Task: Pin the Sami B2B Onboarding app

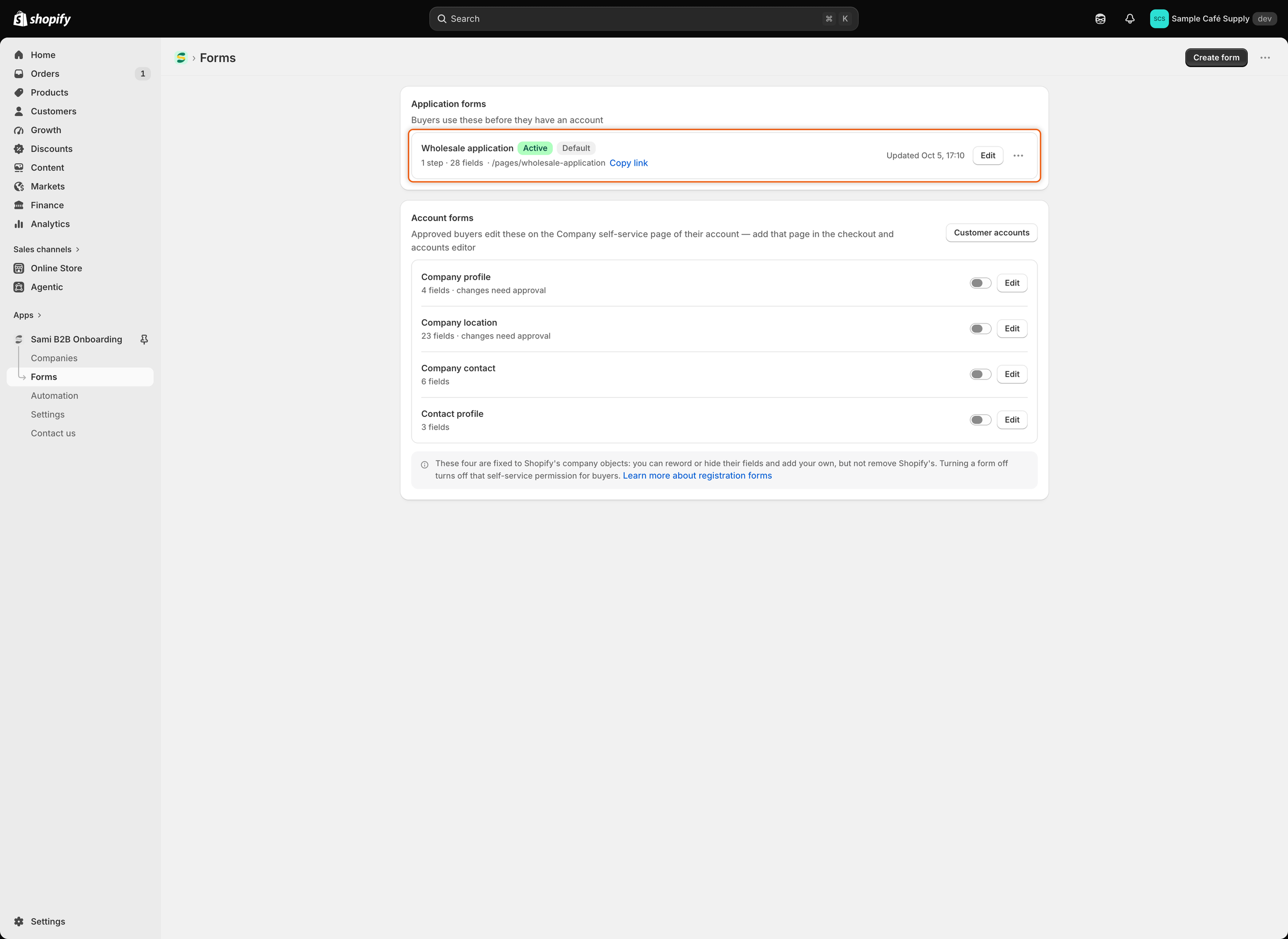Action: point(144,339)
